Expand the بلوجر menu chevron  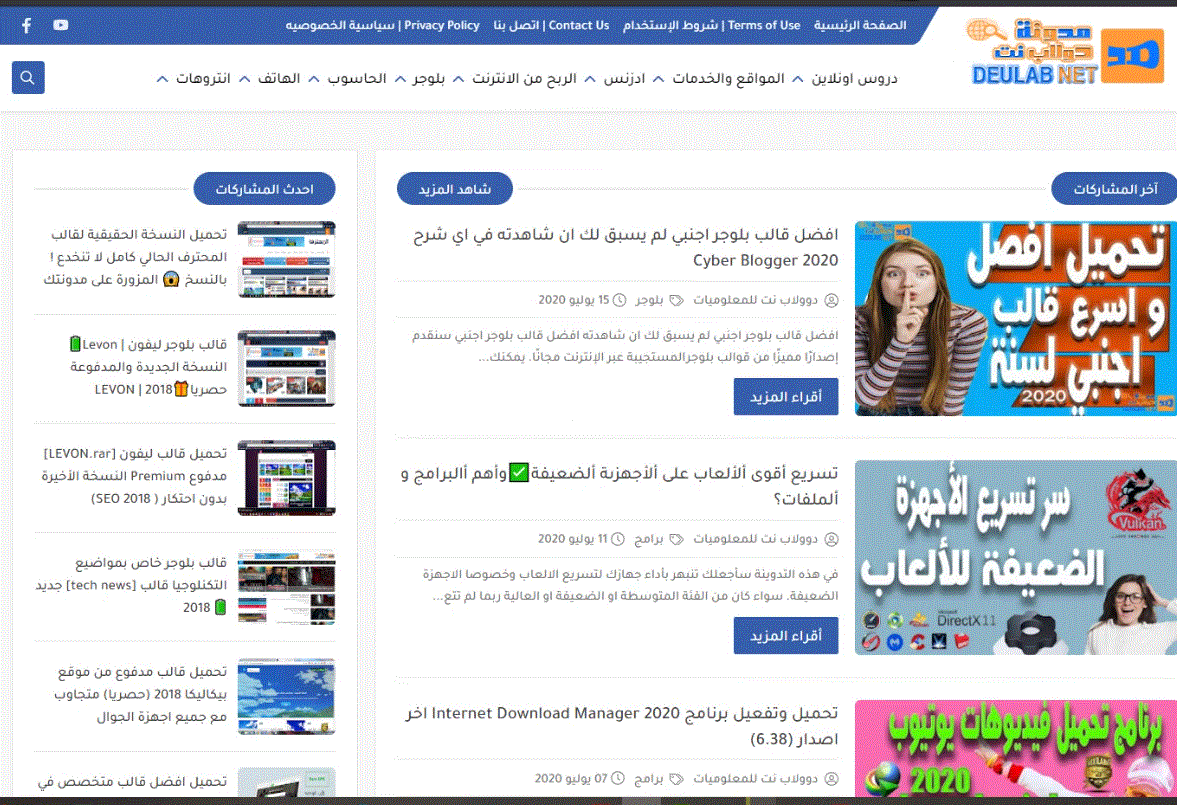coord(400,79)
